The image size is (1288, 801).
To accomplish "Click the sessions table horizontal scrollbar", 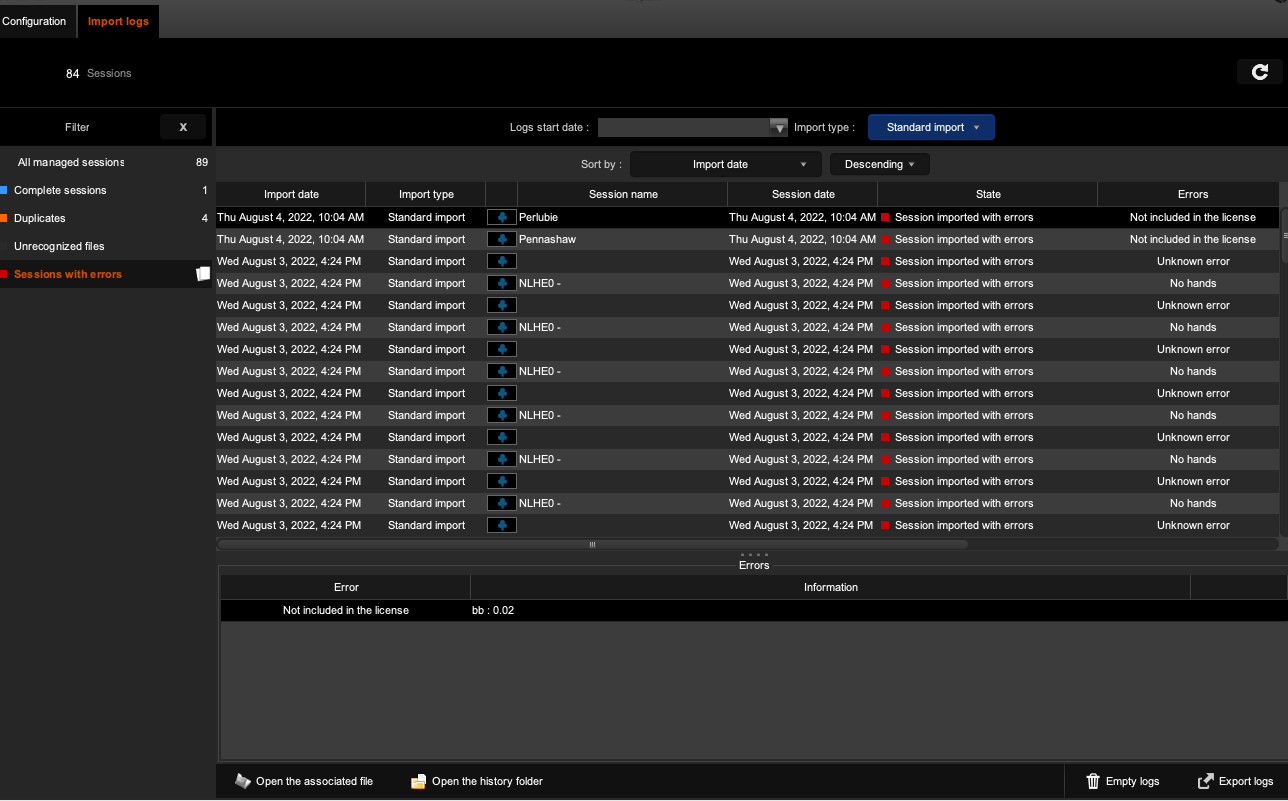I will pyautogui.click(x=593, y=545).
